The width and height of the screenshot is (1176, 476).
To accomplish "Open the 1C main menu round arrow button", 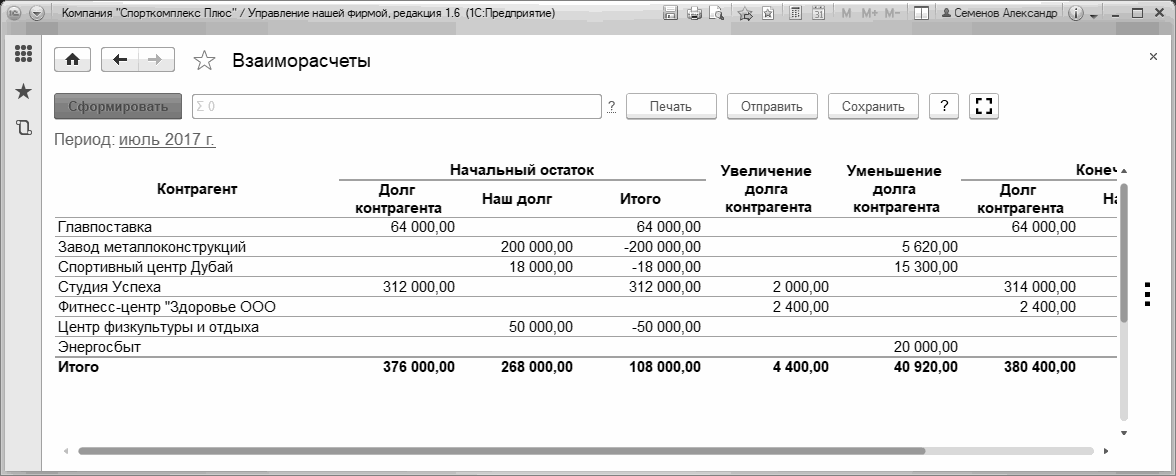I will pos(37,13).
